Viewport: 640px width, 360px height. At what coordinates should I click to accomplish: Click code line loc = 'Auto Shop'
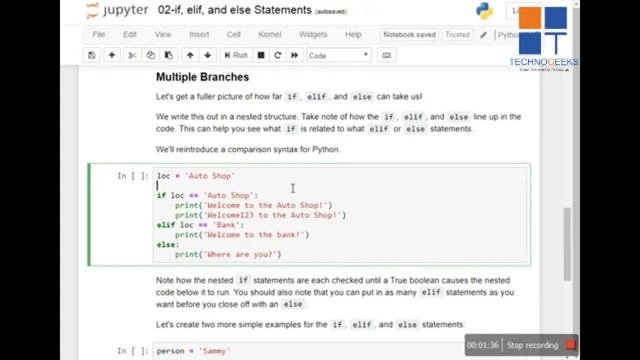(196, 176)
